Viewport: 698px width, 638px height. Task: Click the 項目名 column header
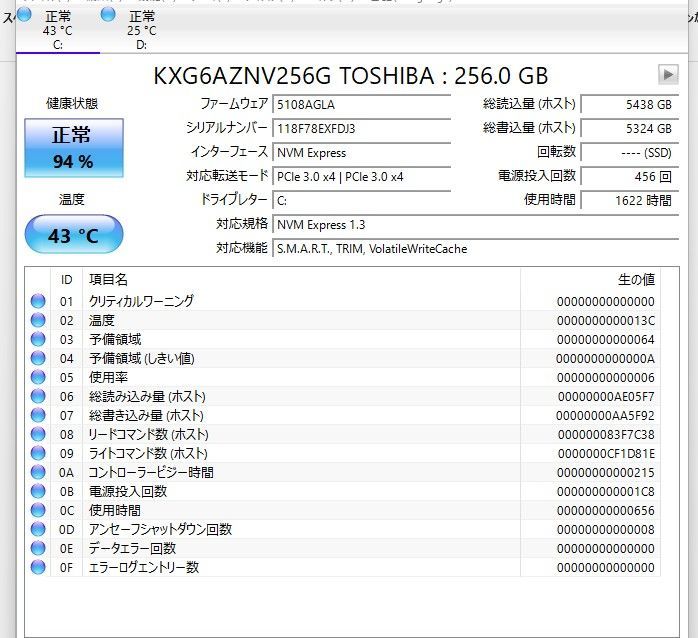tap(301, 280)
